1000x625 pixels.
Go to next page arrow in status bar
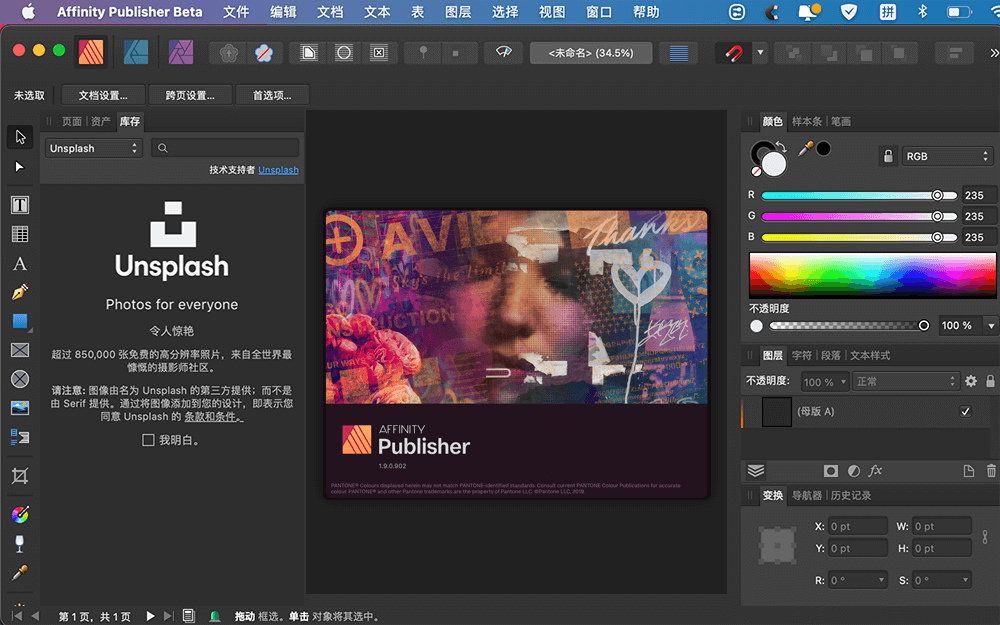tap(150, 616)
